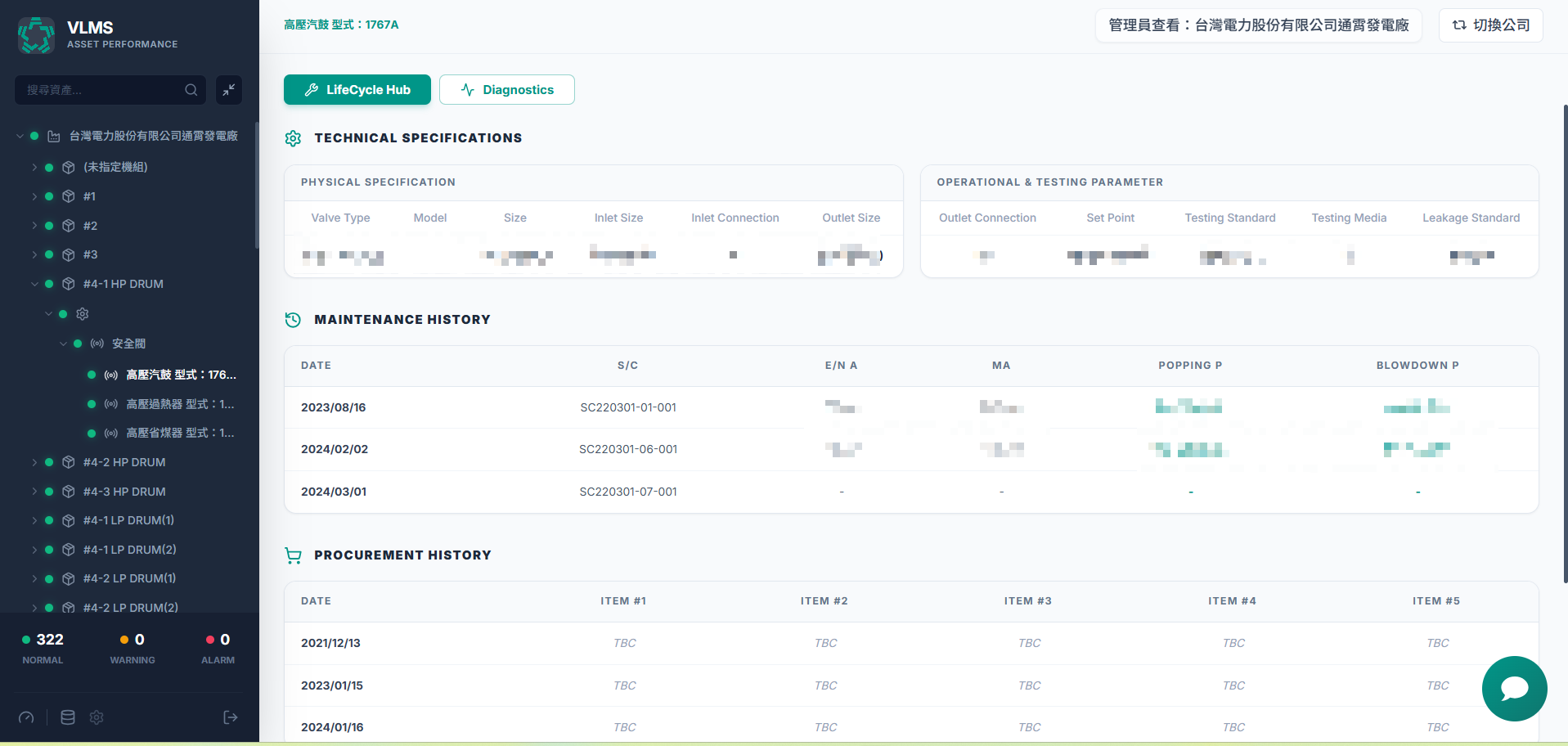Image resolution: width=1568 pixels, height=746 pixels.
Task: Open the database icon in sidebar footer
Action: coord(68,717)
